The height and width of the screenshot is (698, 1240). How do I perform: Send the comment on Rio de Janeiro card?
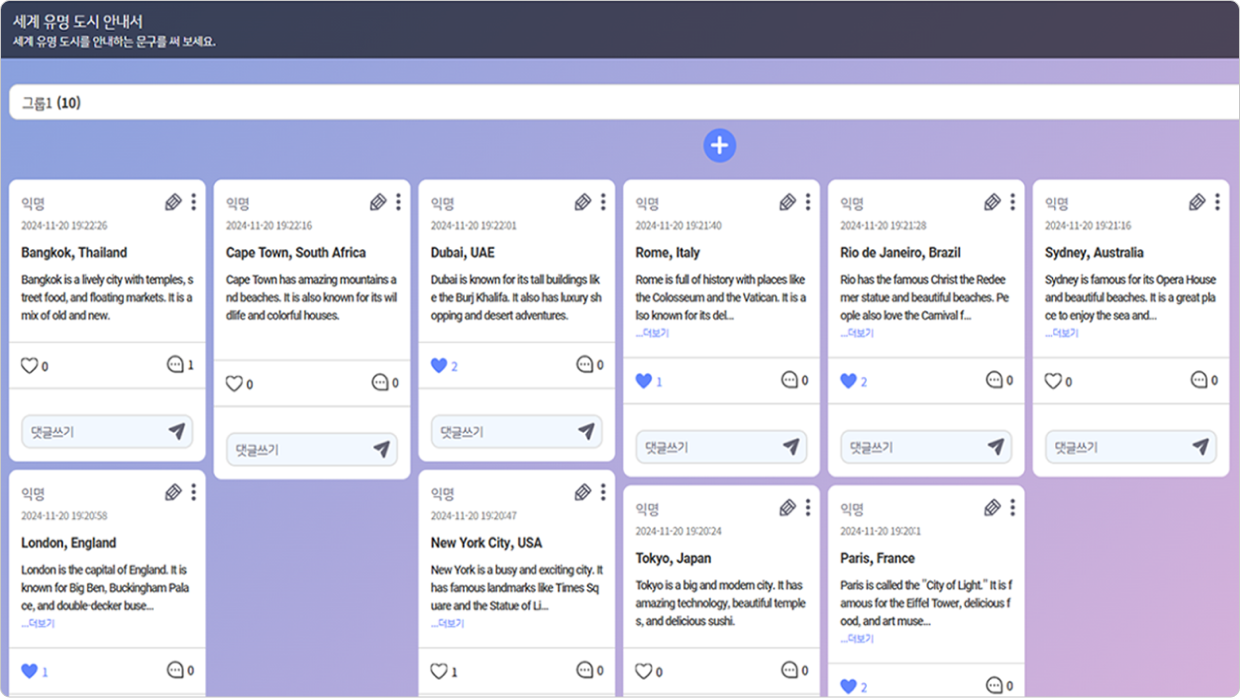pyautogui.click(x=996, y=447)
